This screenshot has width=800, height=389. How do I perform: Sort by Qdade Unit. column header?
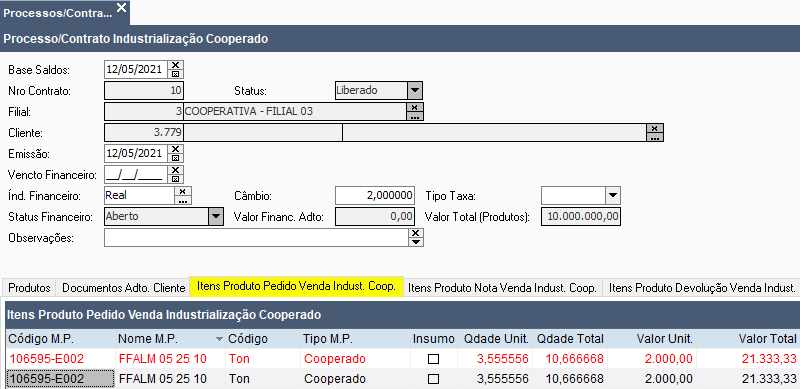pos(495,338)
